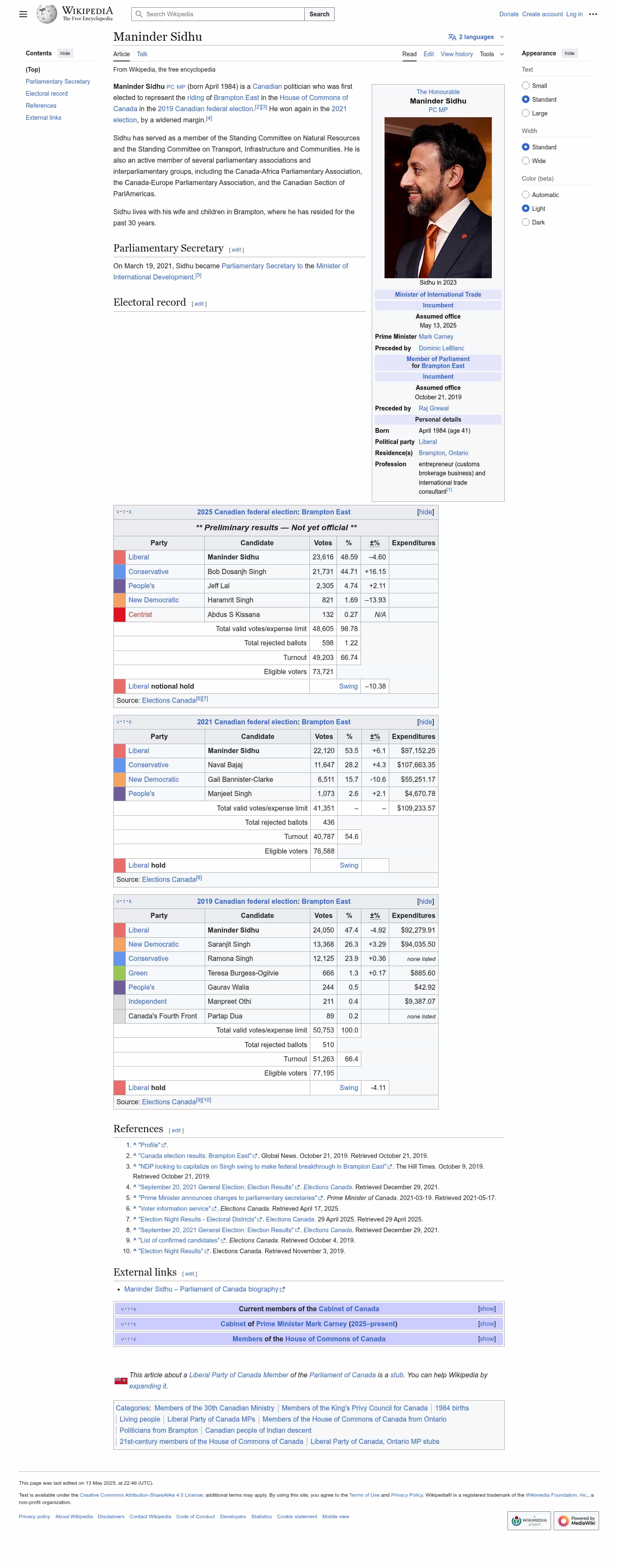618x1568 pixels.
Task: Collapse the 2021 federal election table
Action: click(x=425, y=722)
